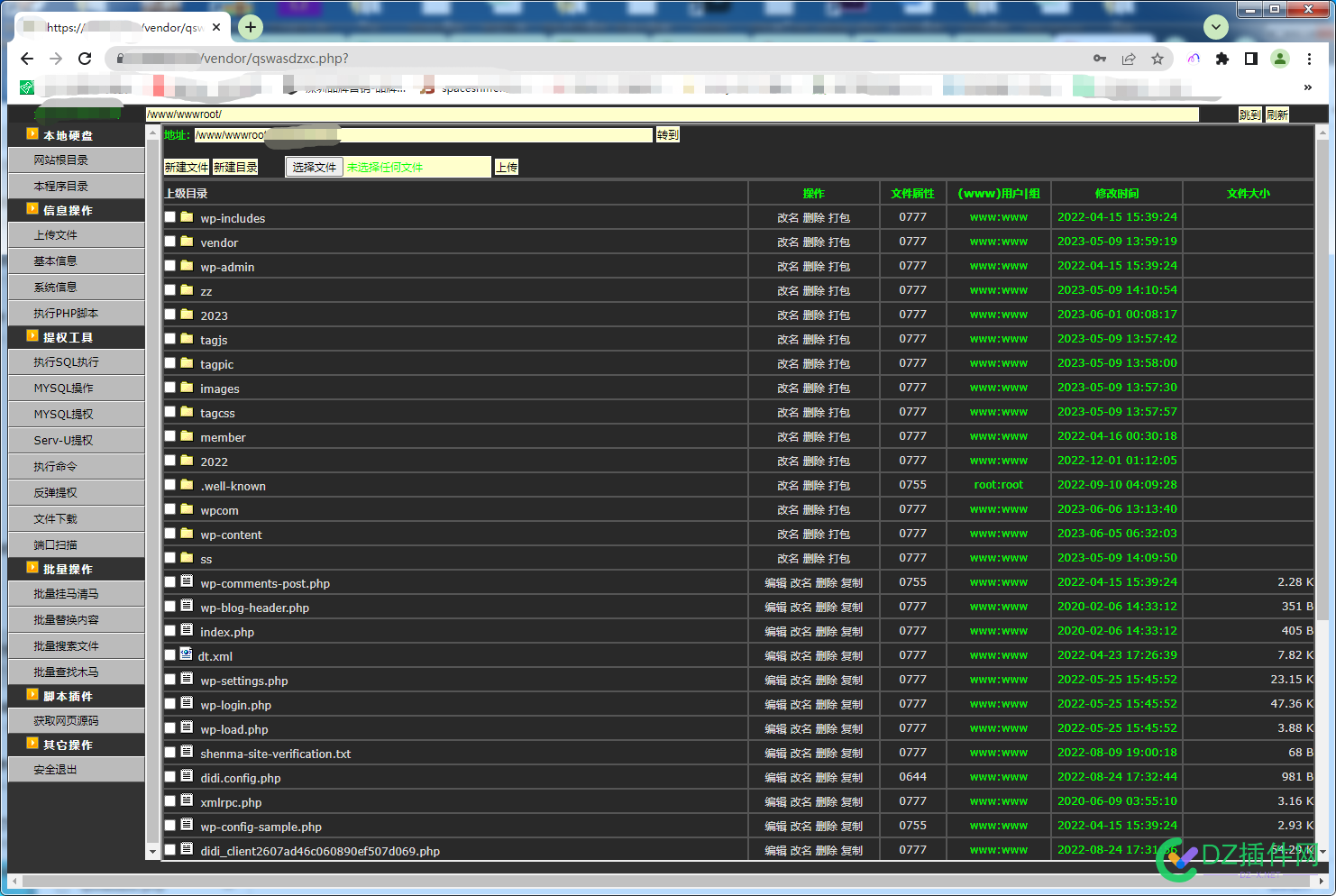Click the 刷新 refresh button

point(1277,114)
